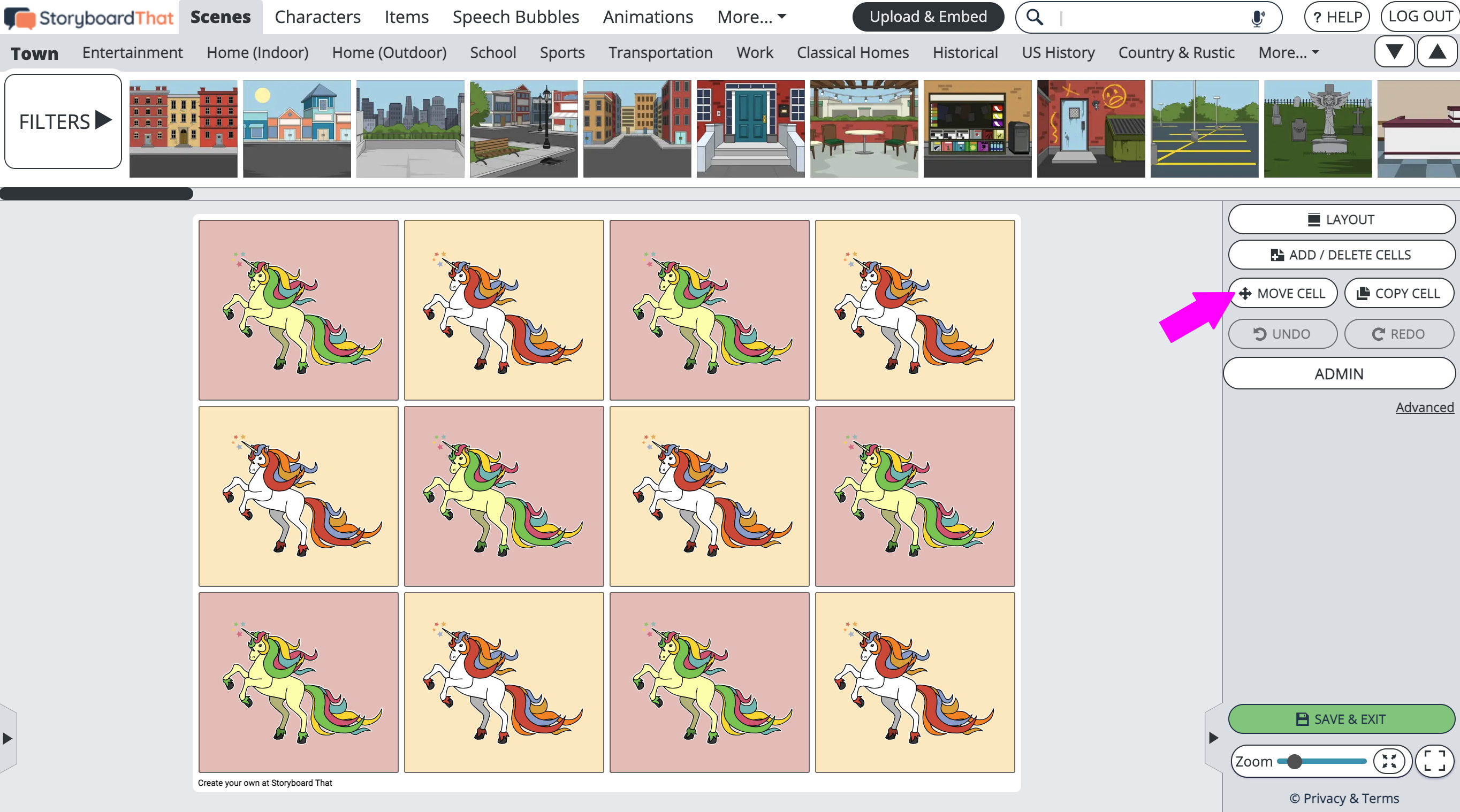Click the ADD / DELETE CELLS button
1460x812 pixels.
[x=1341, y=255]
